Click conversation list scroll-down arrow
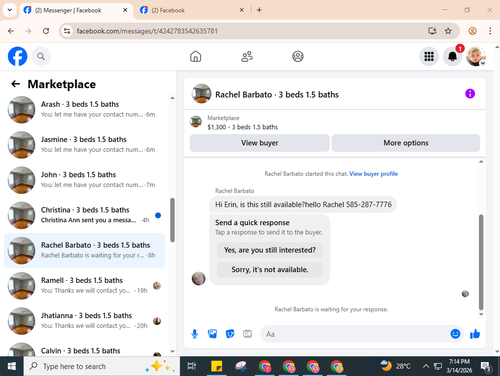The image size is (500, 376). click(172, 351)
